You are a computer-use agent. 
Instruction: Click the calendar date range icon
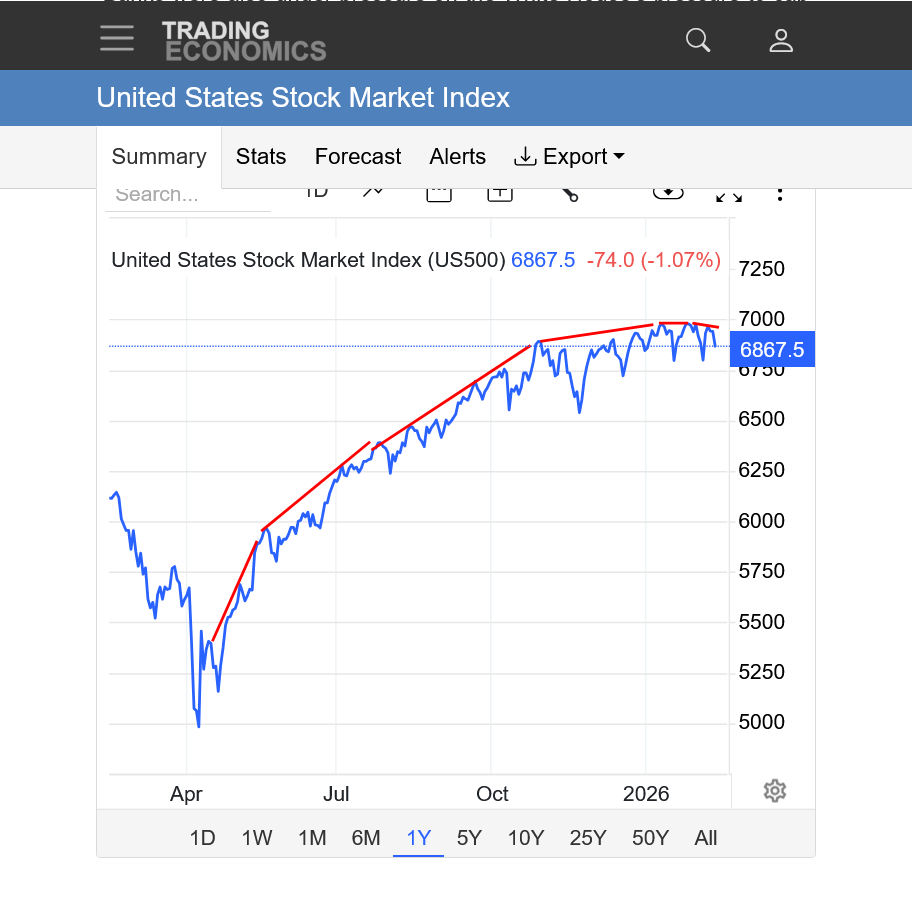pos(439,193)
